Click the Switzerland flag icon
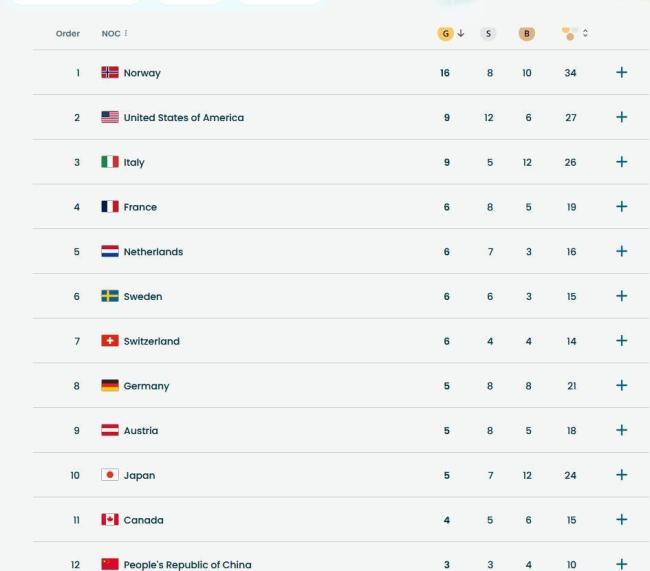This screenshot has height=571, width=650. coord(110,341)
